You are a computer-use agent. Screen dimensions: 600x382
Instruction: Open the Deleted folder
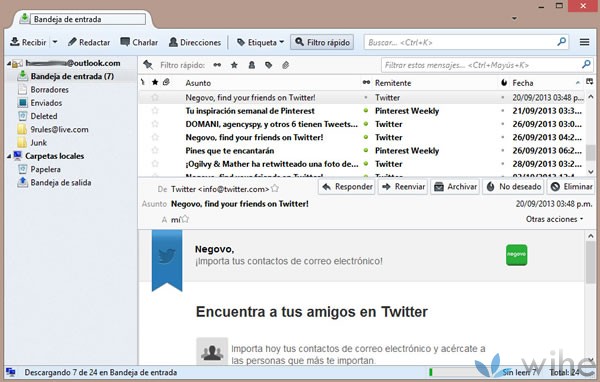pyautogui.click(x=44, y=116)
